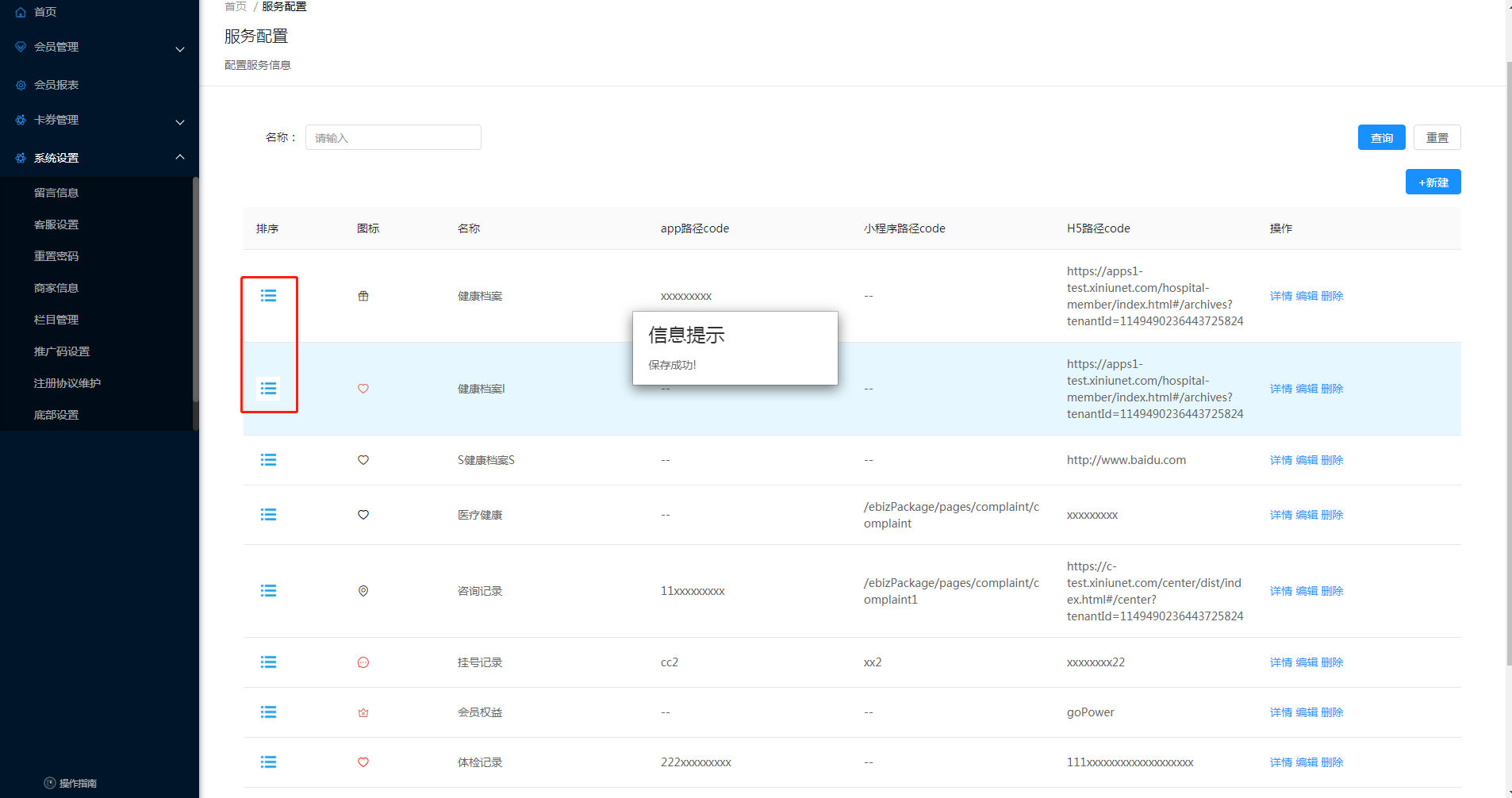
Task: Click the 操作指南 guide icon at sidebar bottom
Action: (x=50, y=783)
